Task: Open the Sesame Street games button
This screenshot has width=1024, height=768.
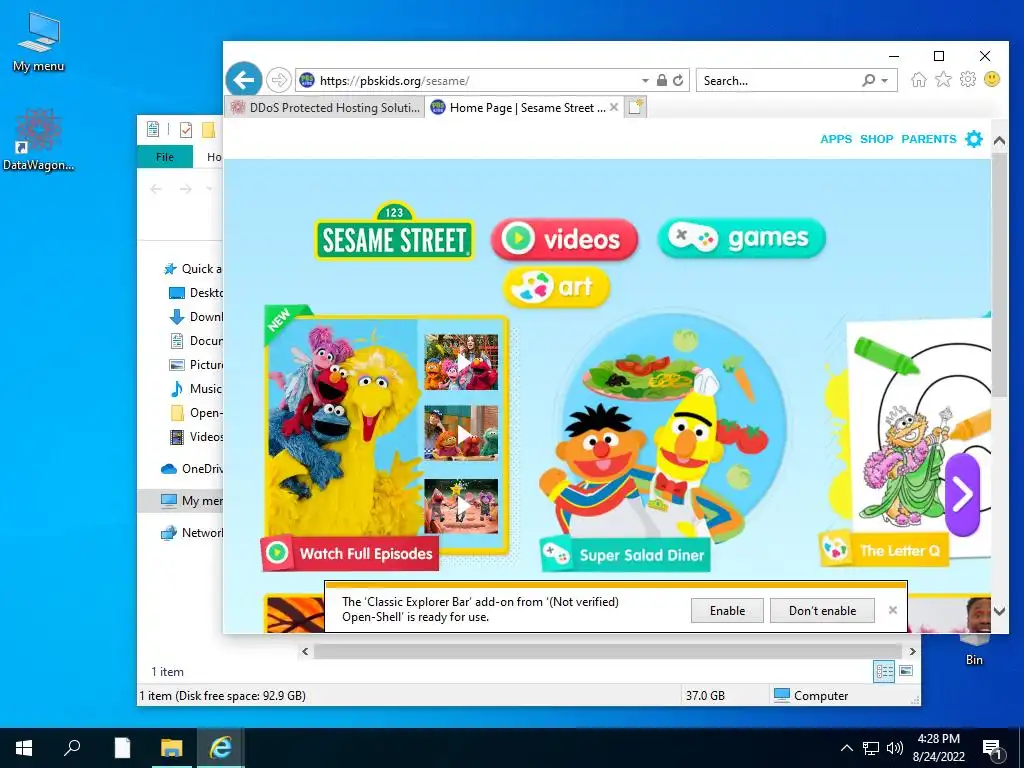Action: [x=742, y=238]
